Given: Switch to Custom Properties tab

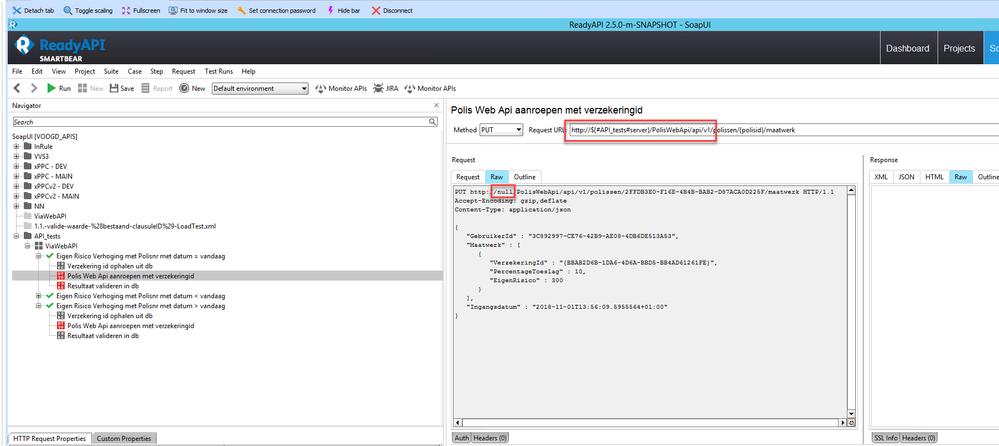Looking at the screenshot, I should coord(124,439).
